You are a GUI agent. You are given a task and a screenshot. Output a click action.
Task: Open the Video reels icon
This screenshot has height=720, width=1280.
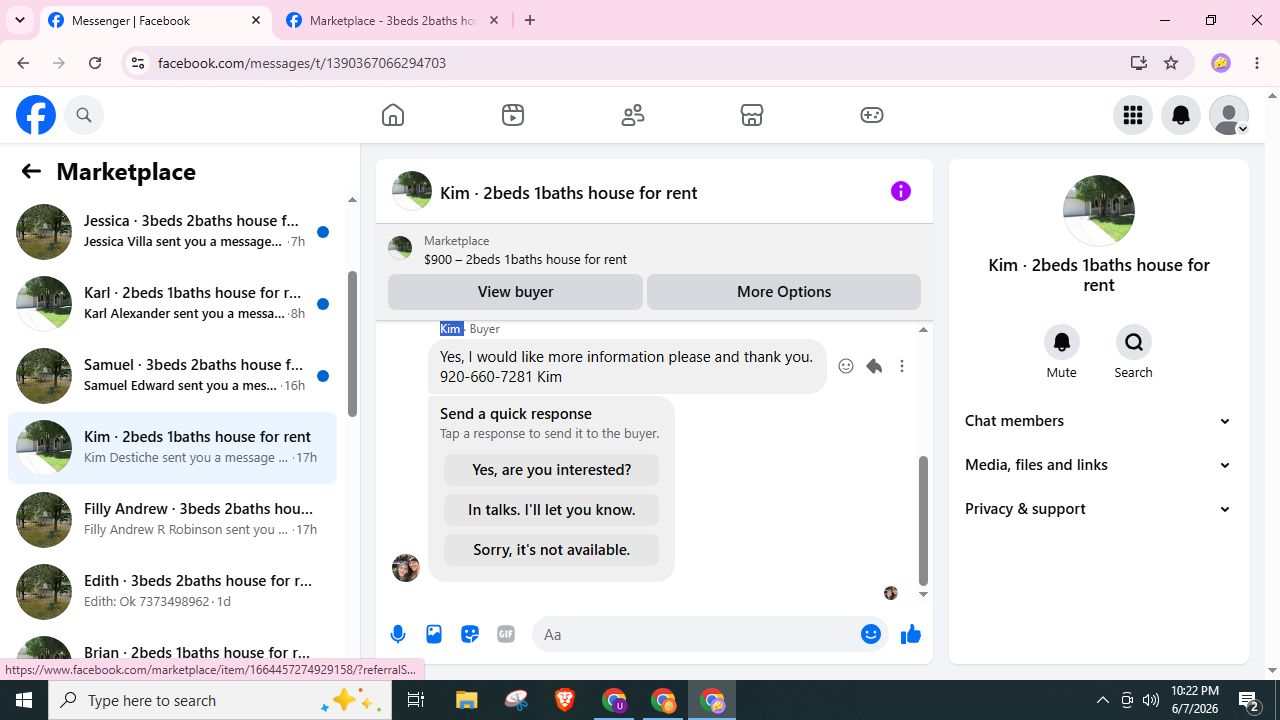point(513,115)
